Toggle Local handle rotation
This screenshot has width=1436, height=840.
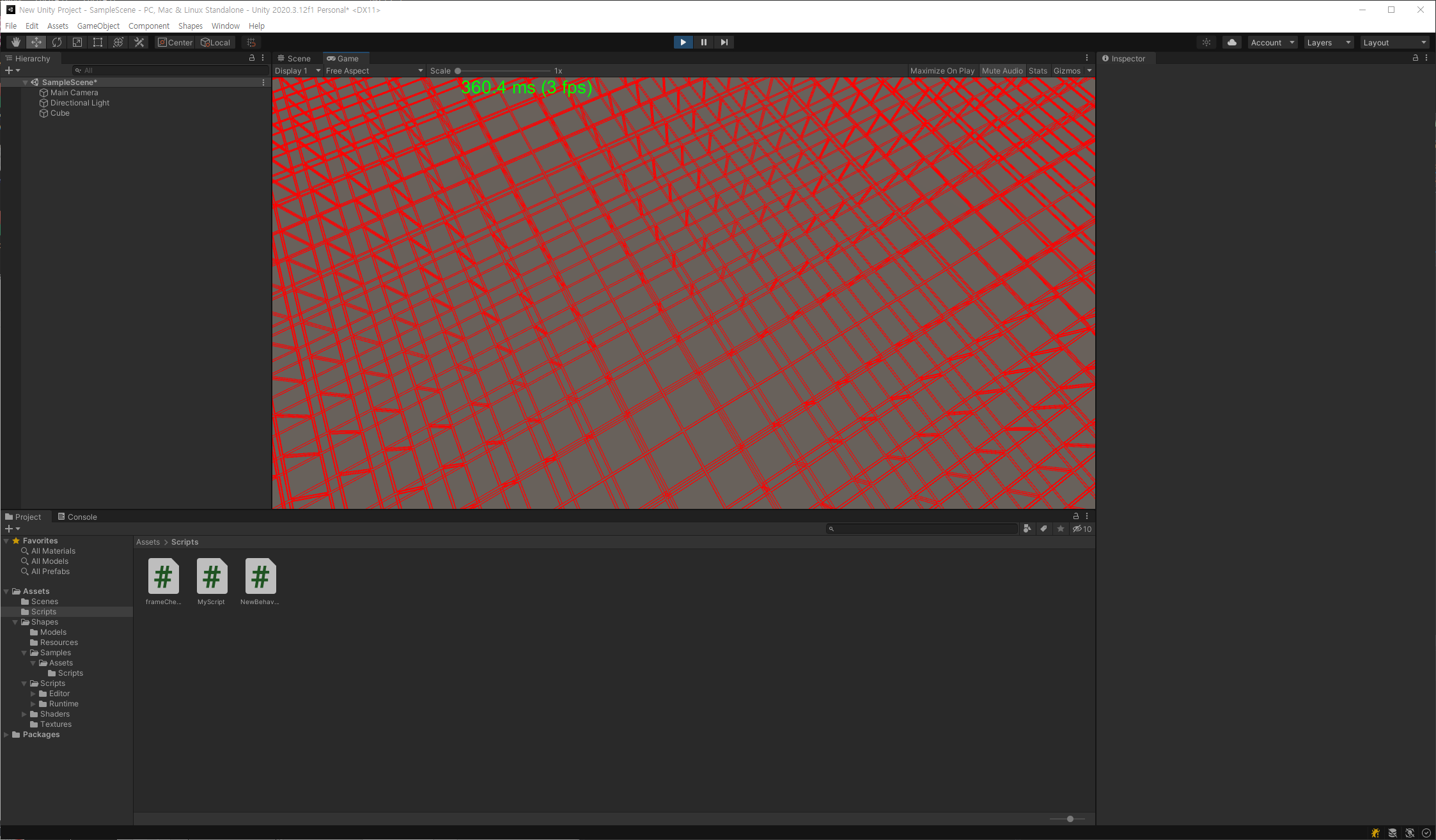[215, 42]
